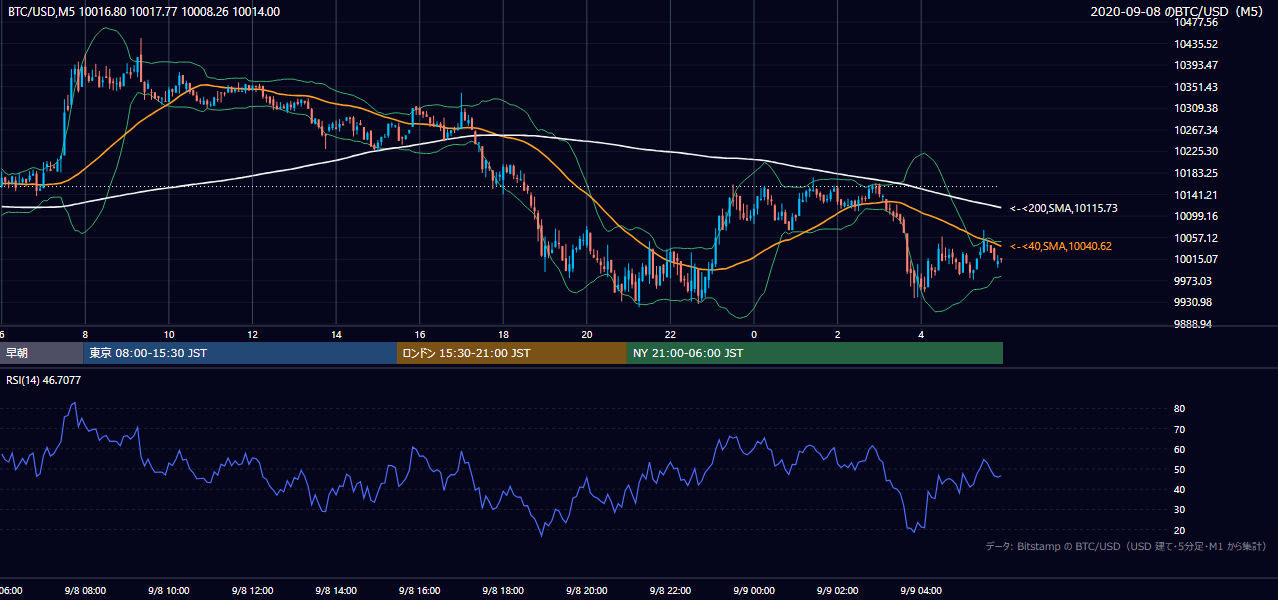The width and height of the screenshot is (1278, 600).
Task: Select RSI scale value 40
Action: coord(1179,489)
